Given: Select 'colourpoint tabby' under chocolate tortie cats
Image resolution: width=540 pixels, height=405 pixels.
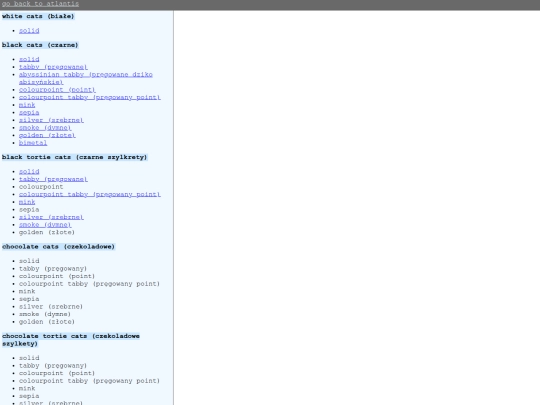Looking at the screenshot, I should point(89,381).
